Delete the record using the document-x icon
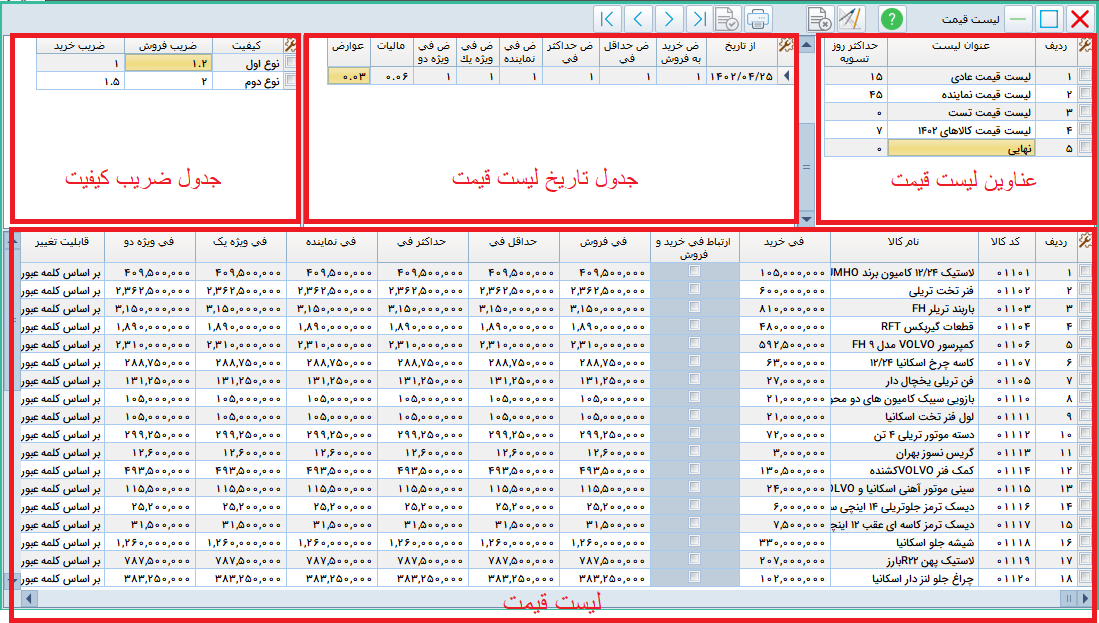1099x623 pixels. point(820,16)
